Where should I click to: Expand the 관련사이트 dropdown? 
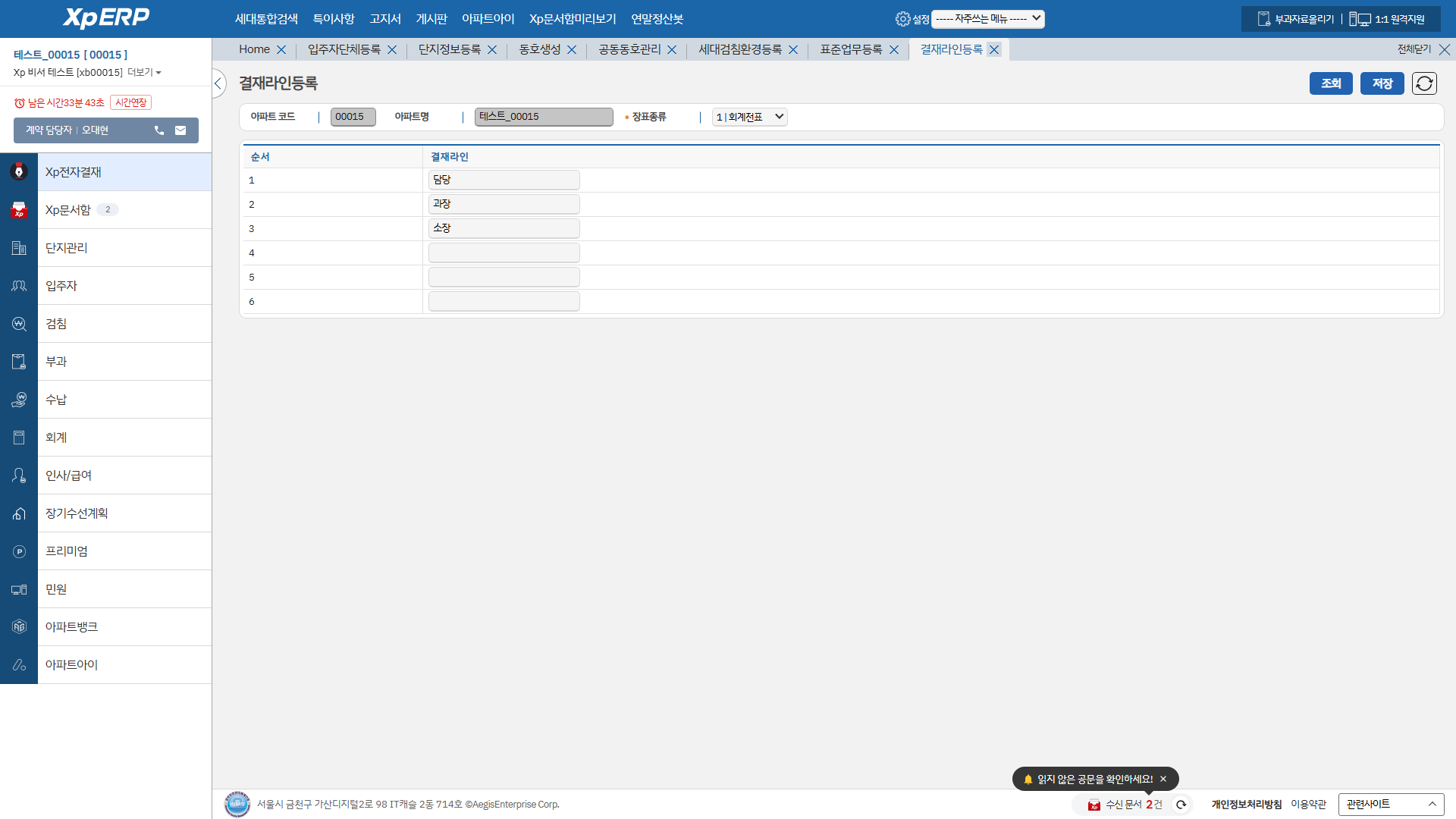(x=1391, y=804)
